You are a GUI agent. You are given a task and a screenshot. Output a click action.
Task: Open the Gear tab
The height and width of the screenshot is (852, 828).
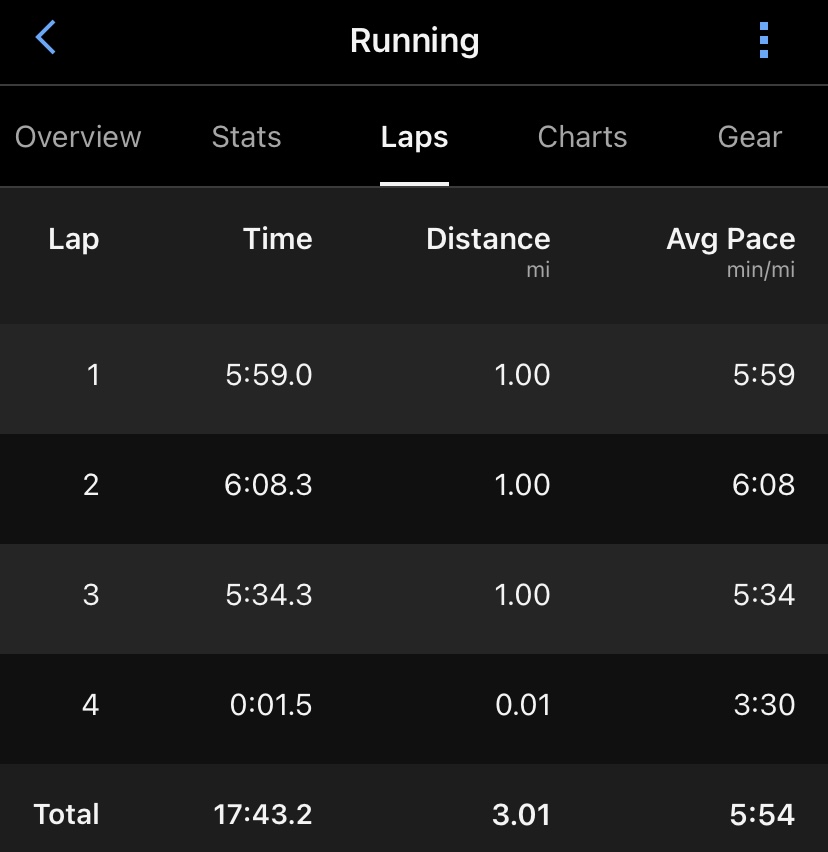click(x=750, y=137)
